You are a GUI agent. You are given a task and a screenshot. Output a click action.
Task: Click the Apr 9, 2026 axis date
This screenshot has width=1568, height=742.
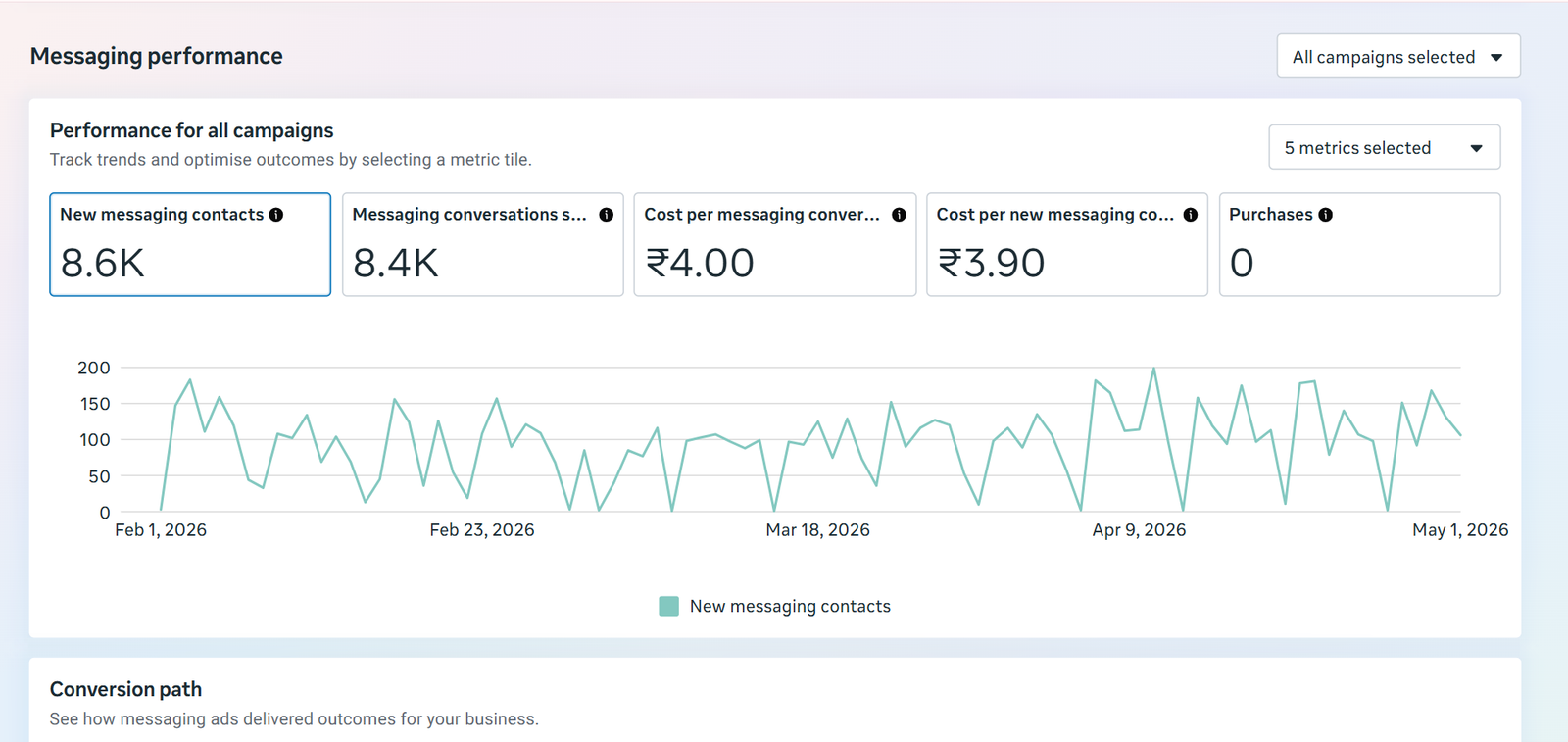[x=1139, y=530]
